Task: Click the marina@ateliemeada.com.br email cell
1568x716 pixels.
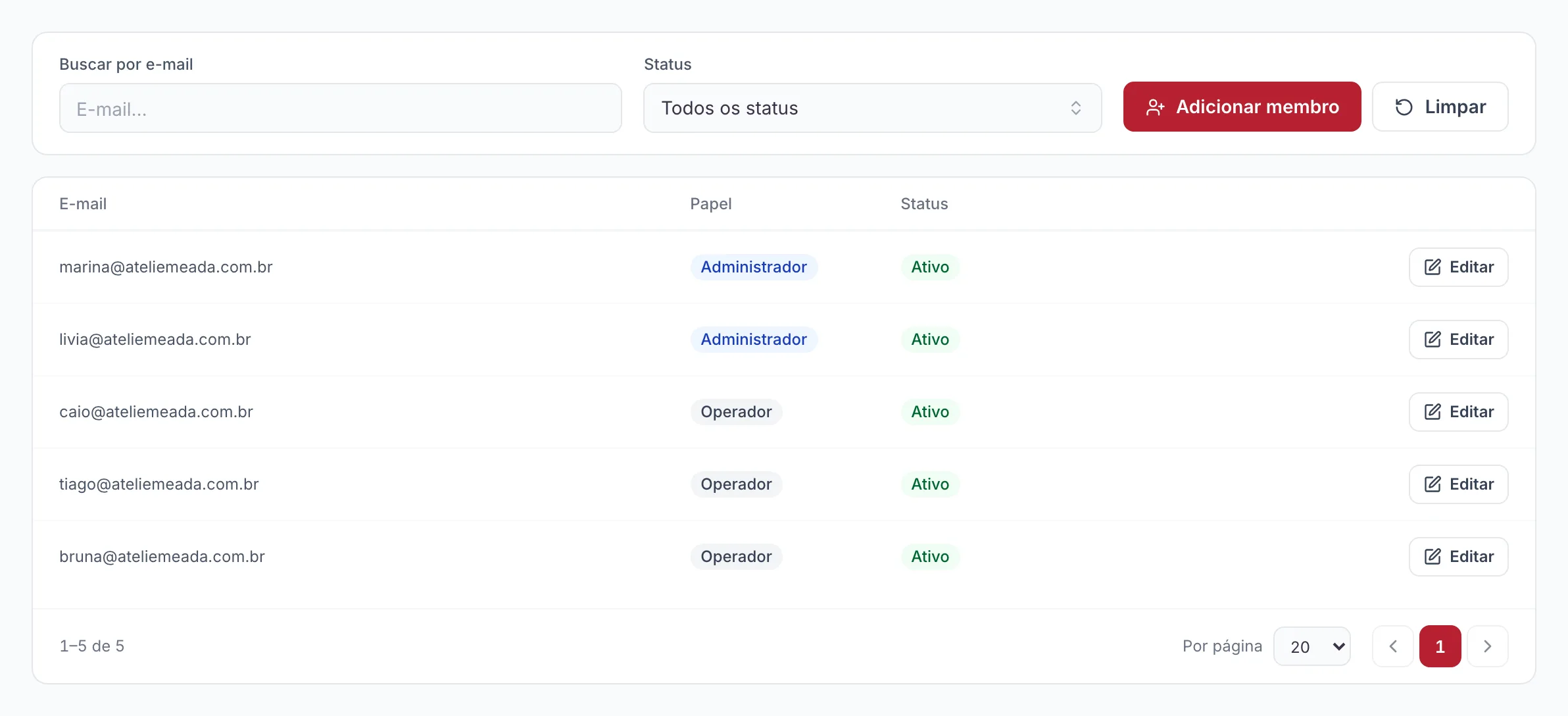Action: [x=166, y=267]
